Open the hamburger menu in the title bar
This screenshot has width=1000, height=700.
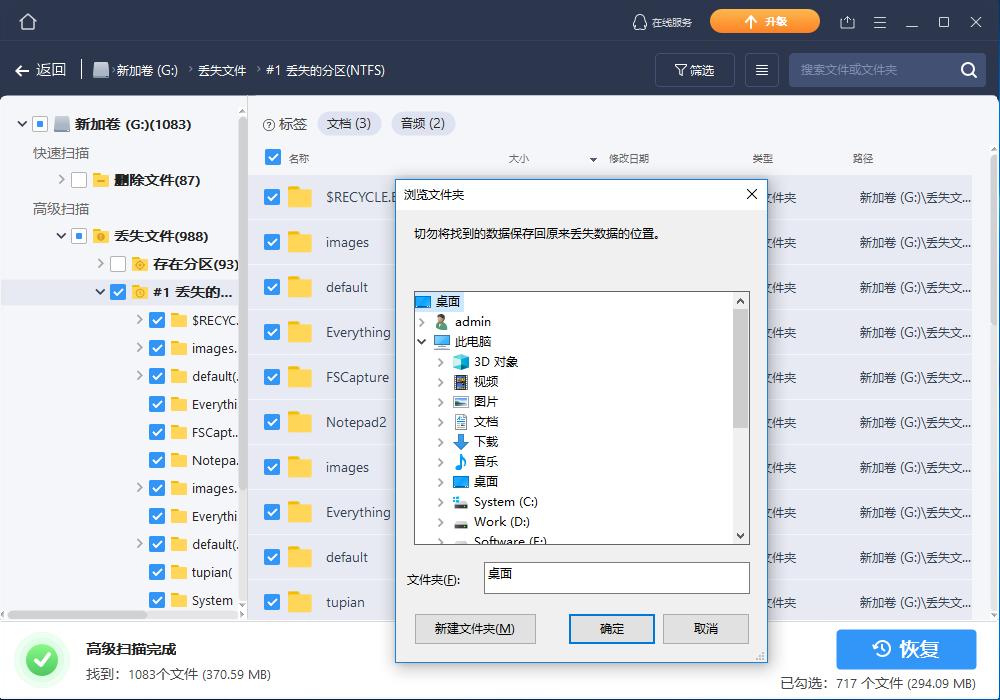click(x=880, y=20)
